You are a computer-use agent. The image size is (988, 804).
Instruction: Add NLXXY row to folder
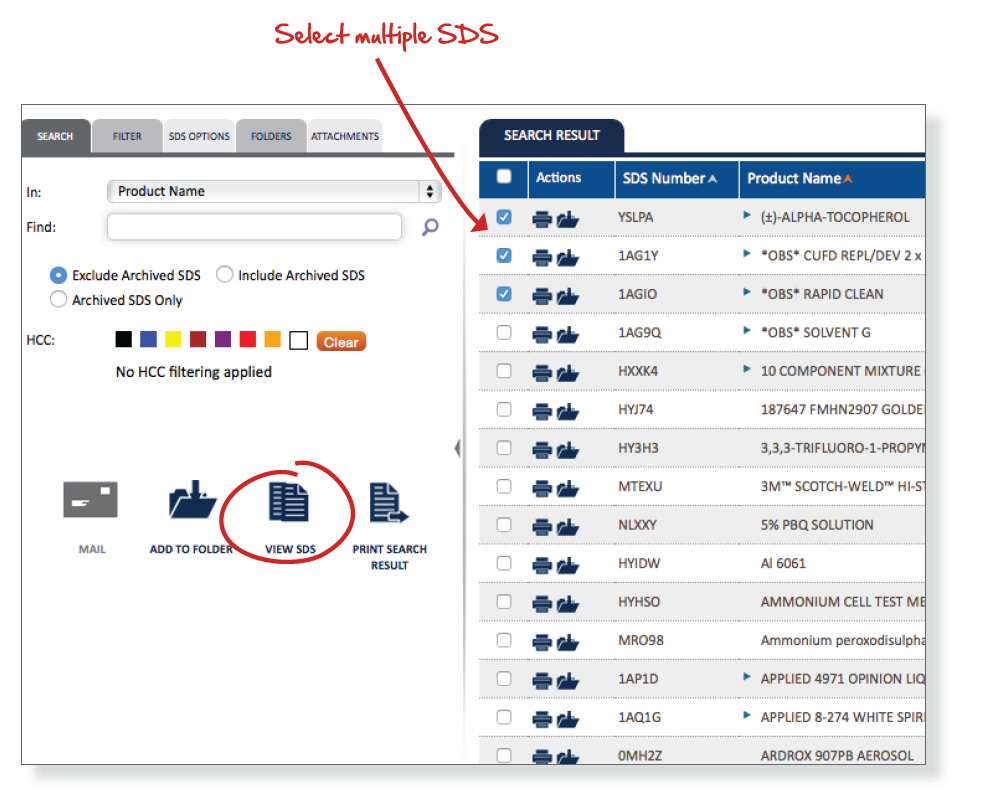pyautogui.click(x=568, y=527)
